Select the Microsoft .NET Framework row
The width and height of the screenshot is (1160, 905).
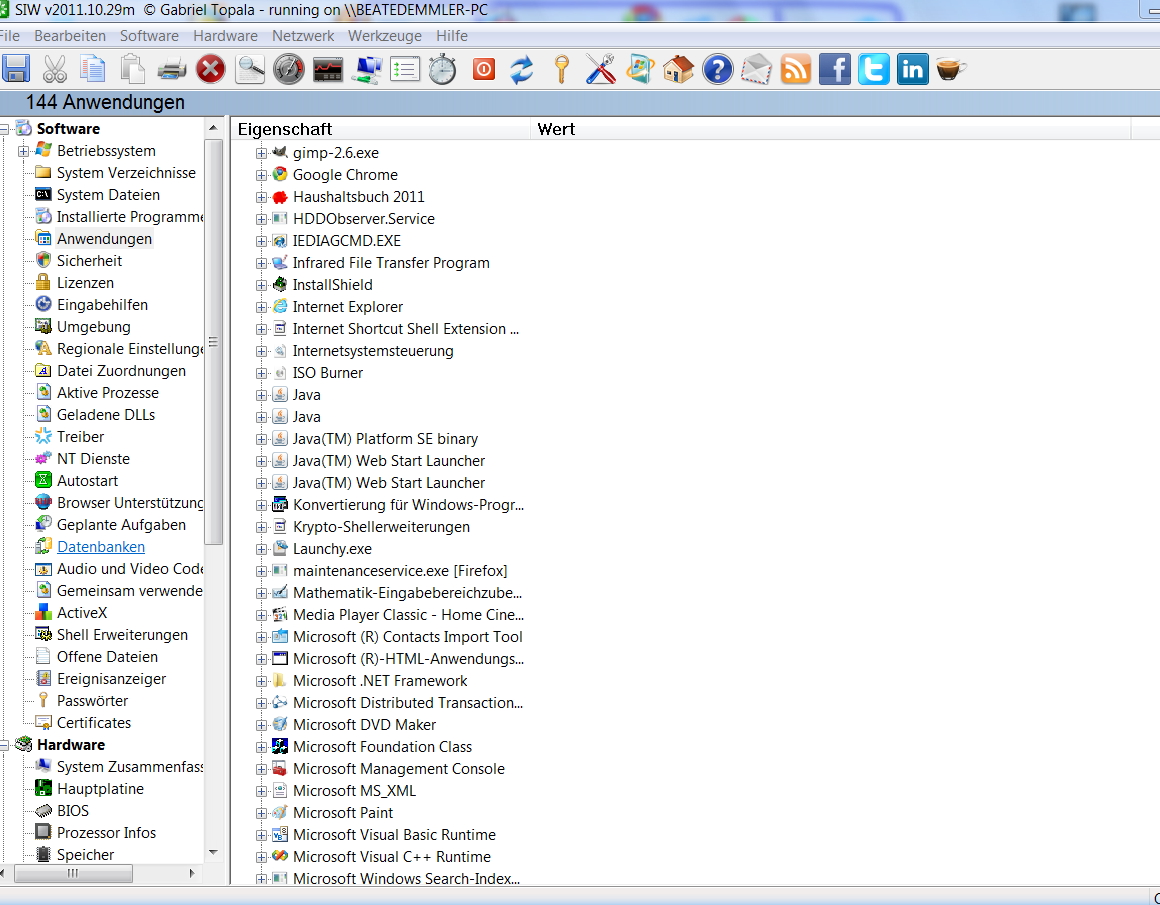coord(380,681)
